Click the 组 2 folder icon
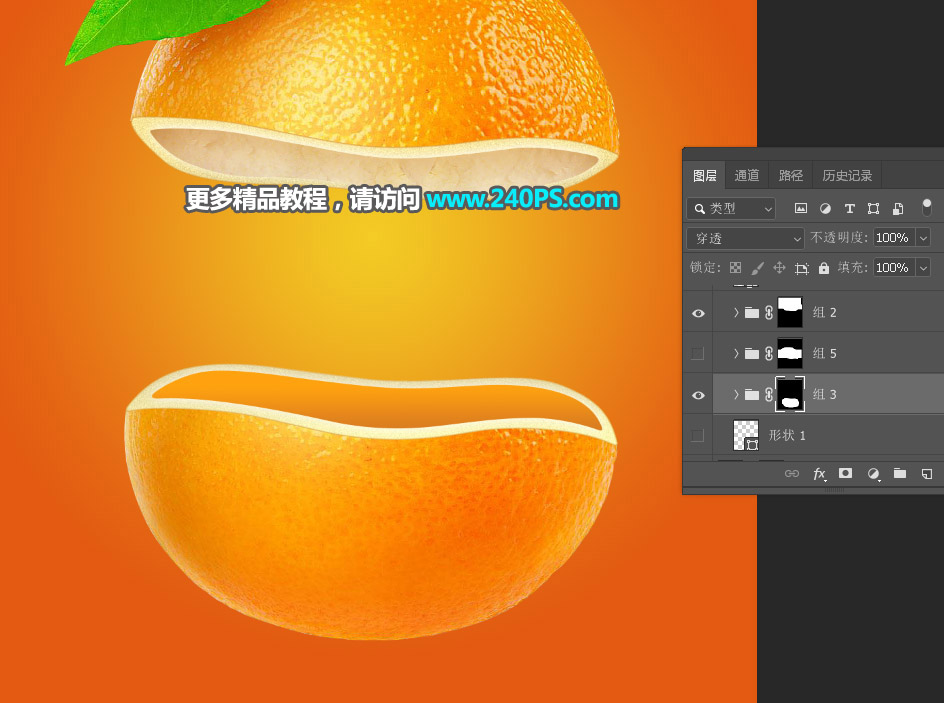944x703 pixels. coord(752,312)
